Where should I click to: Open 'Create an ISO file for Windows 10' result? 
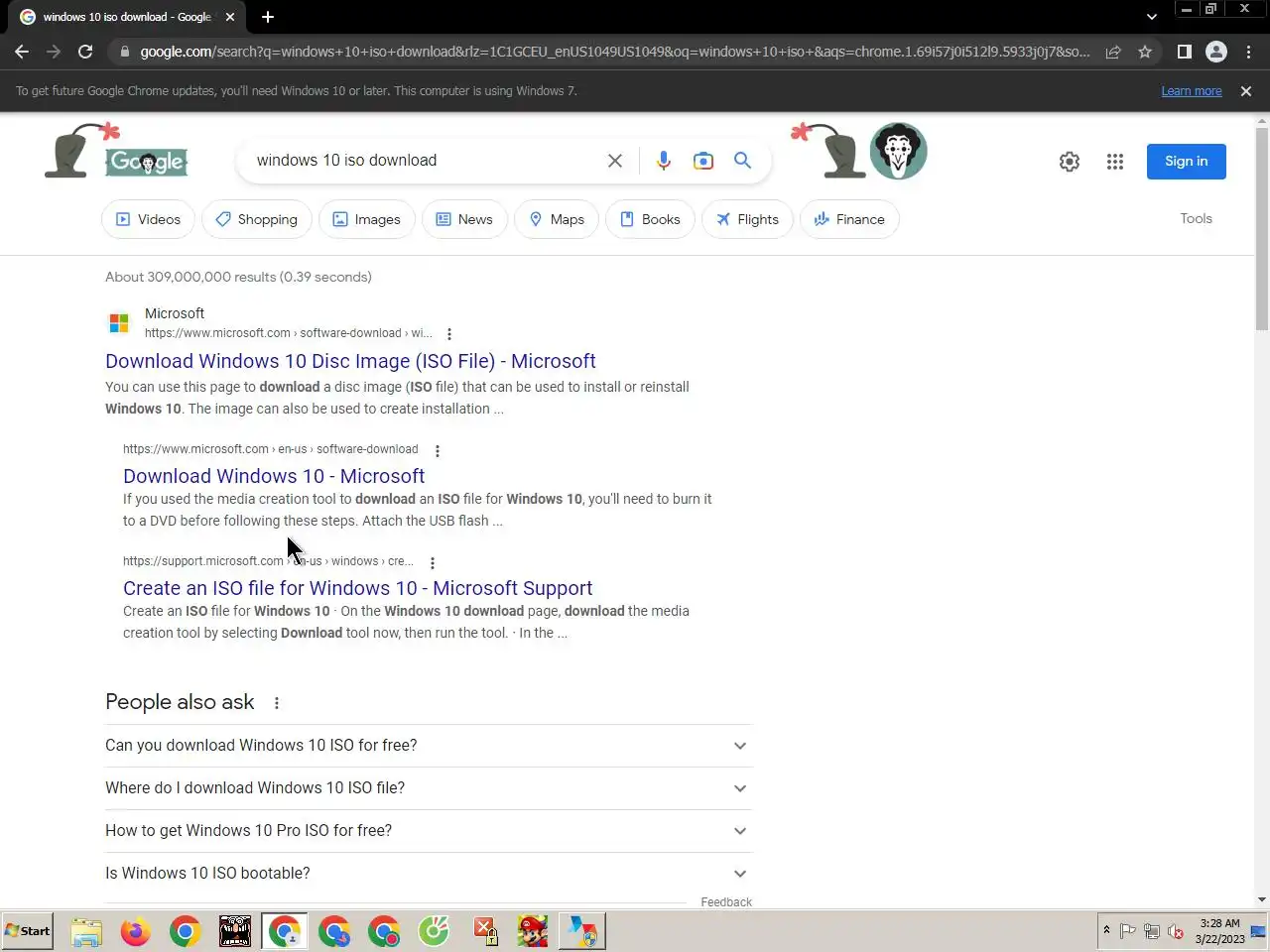tap(357, 588)
